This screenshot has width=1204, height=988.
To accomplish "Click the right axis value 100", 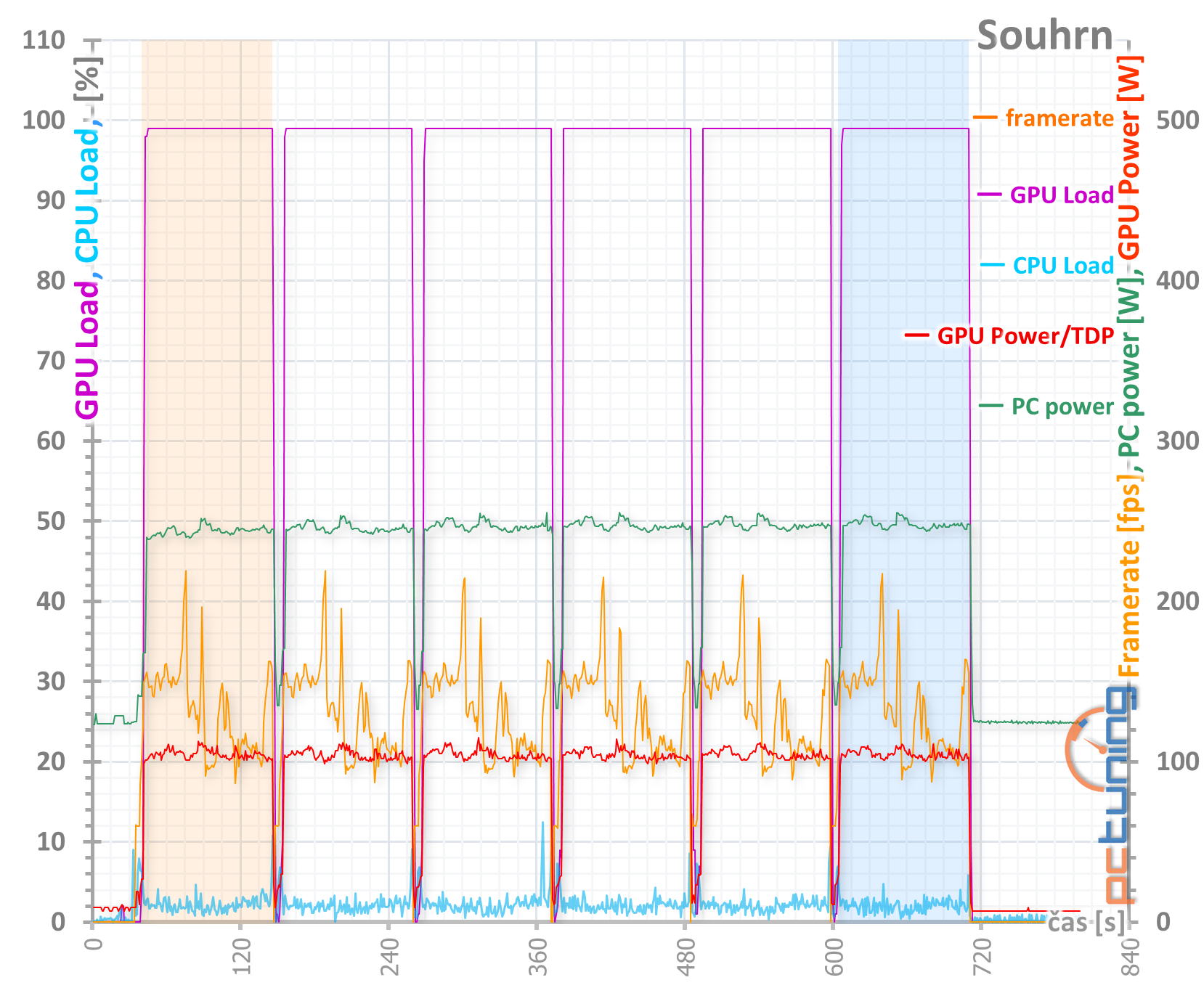I will [x=1178, y=762].
